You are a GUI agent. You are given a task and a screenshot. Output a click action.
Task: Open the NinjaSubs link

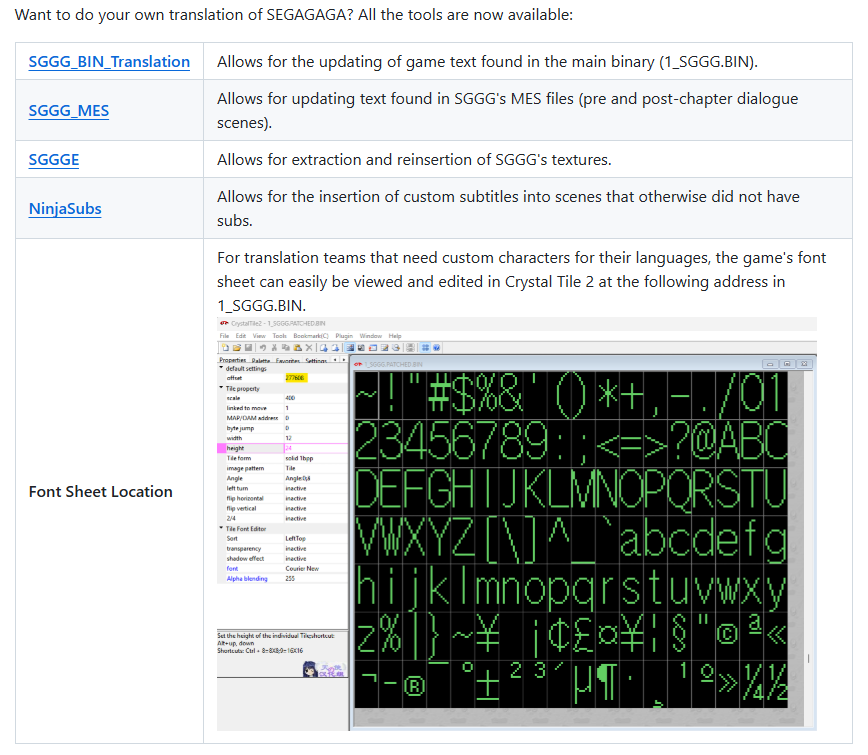65,209
